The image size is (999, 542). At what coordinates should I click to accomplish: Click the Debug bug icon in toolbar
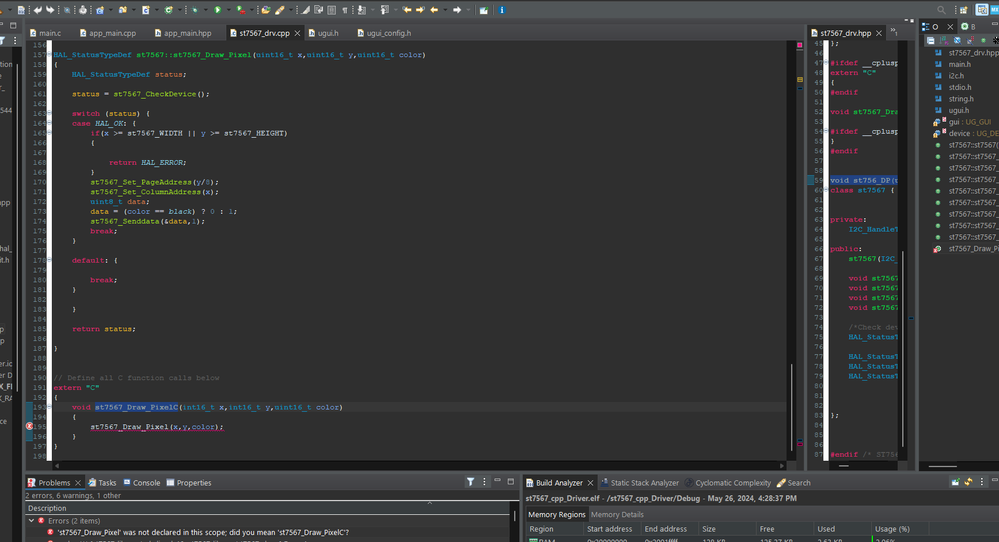195,10
